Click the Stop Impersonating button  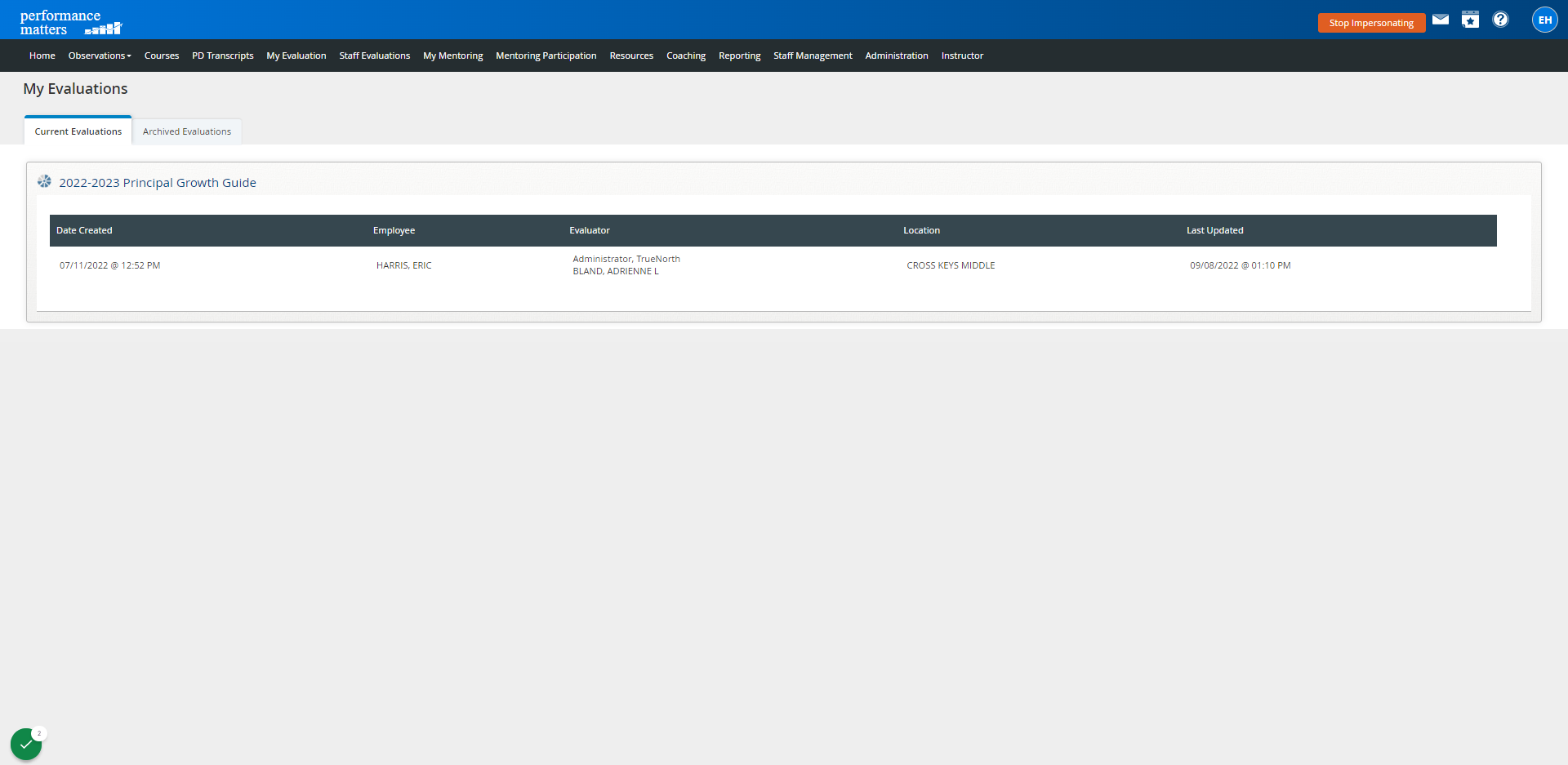(1371, 23)
